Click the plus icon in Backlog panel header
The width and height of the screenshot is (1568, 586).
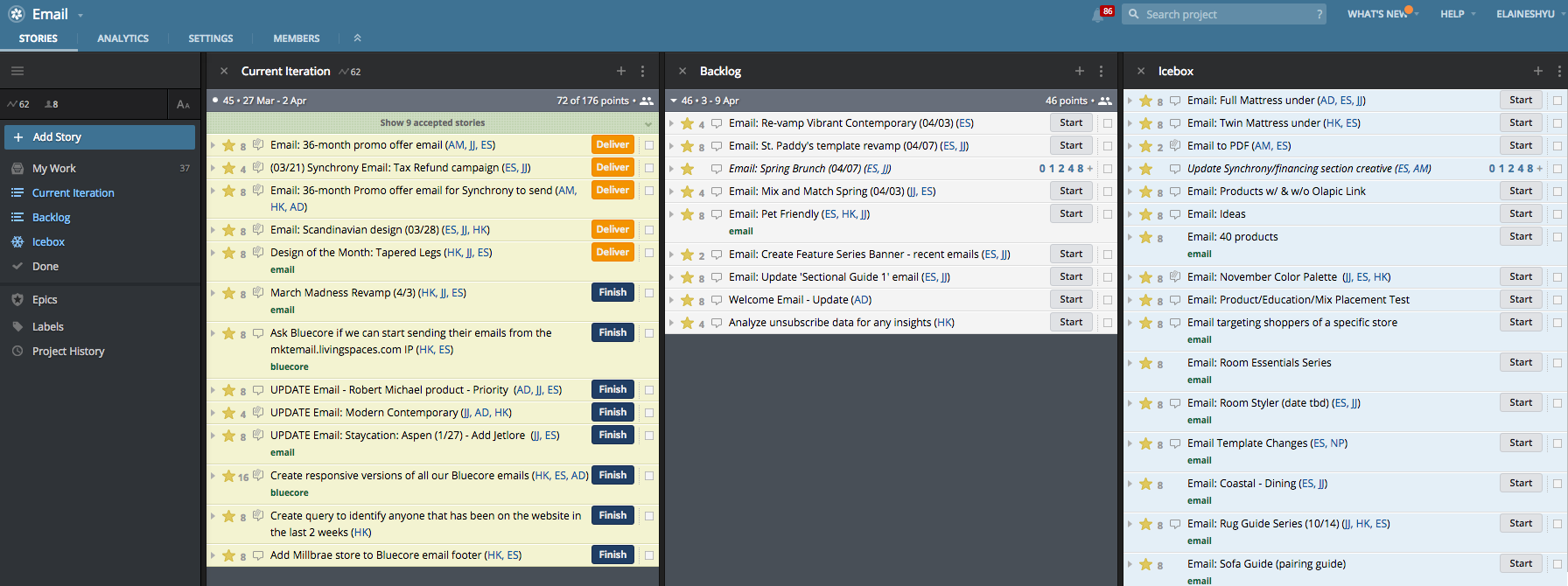coord(1080,71)
